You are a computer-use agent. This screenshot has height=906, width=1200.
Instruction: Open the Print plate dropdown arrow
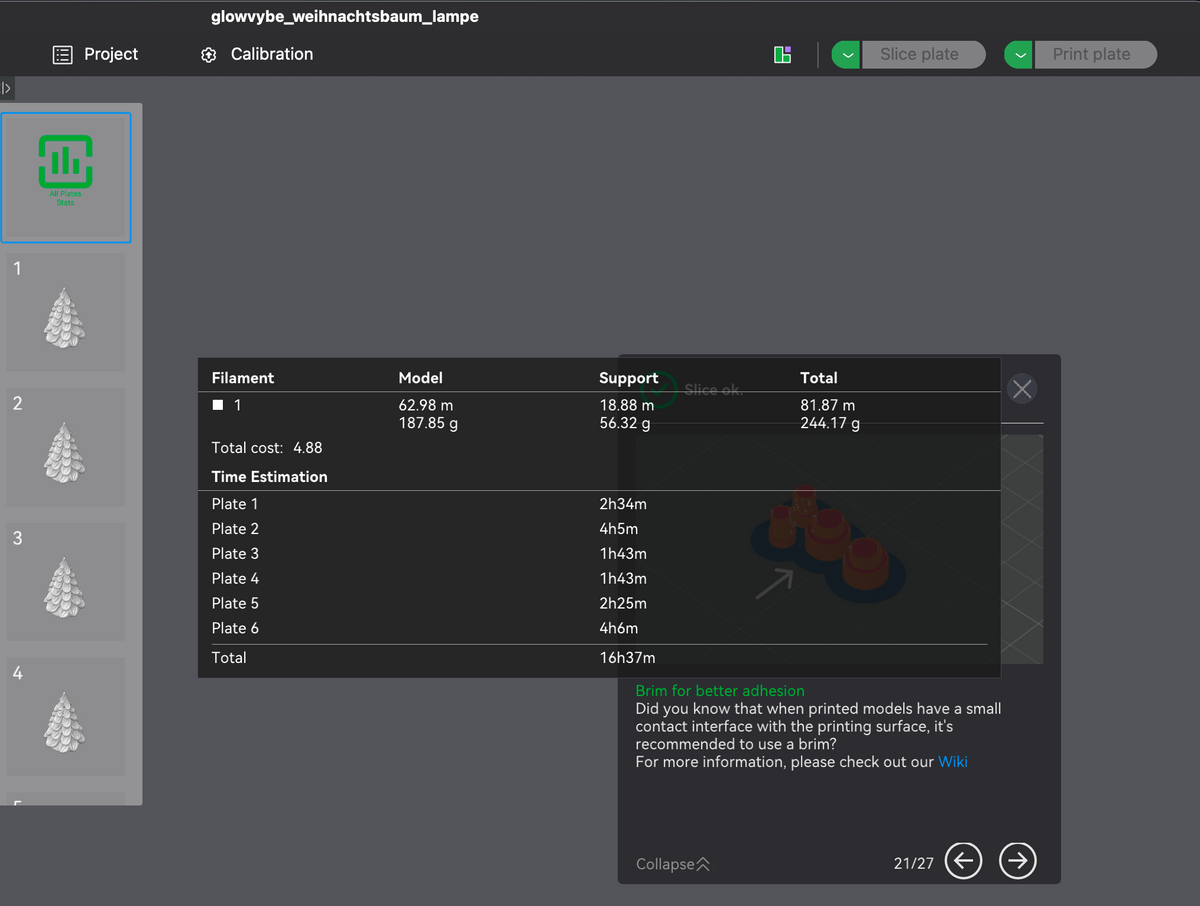click(1018, 55)
